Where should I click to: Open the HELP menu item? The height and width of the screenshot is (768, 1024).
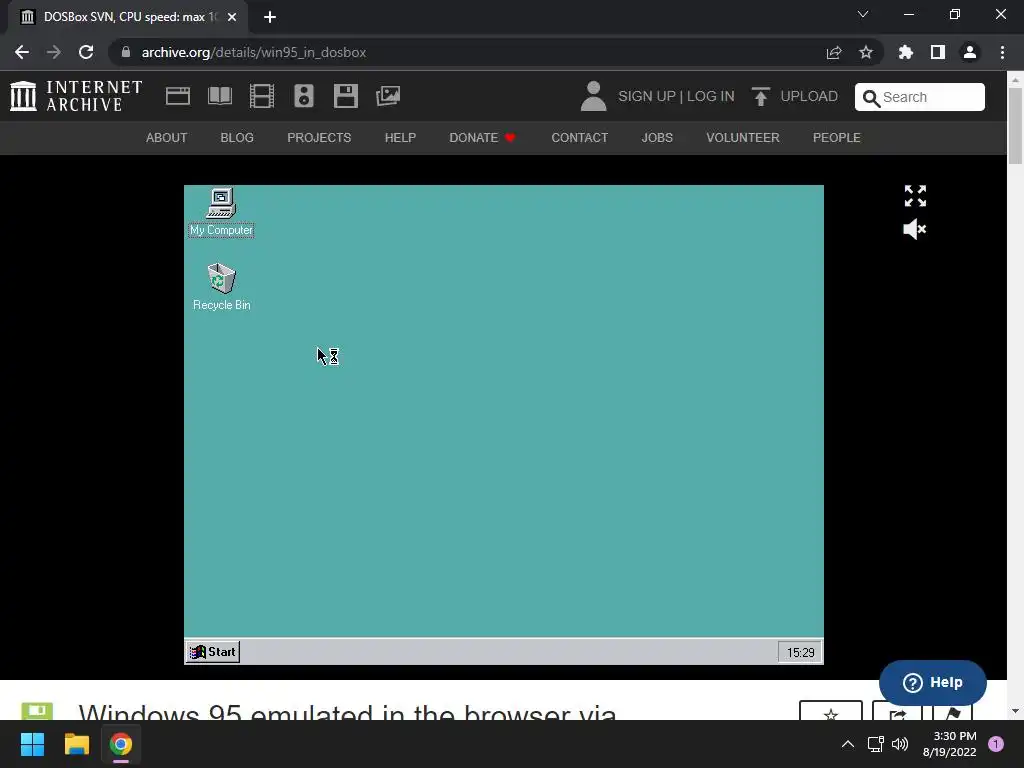click(x=400, y=138)
